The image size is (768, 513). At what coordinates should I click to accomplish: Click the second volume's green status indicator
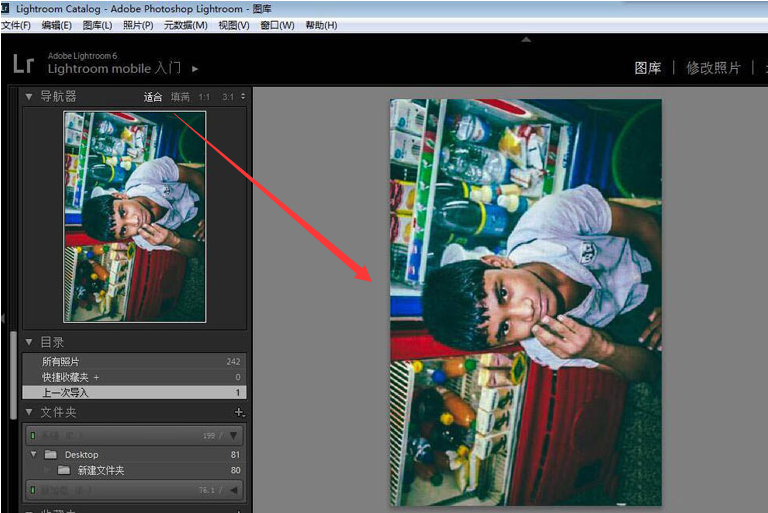pos(33,489)
